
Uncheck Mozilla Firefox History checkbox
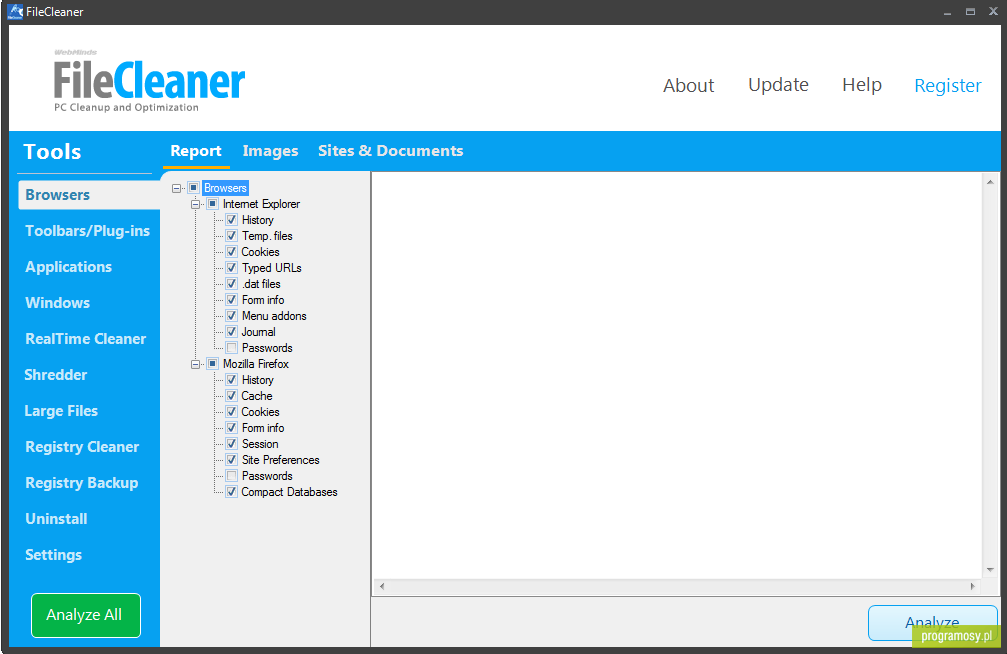pyautogui.click(x=232, y=380)
